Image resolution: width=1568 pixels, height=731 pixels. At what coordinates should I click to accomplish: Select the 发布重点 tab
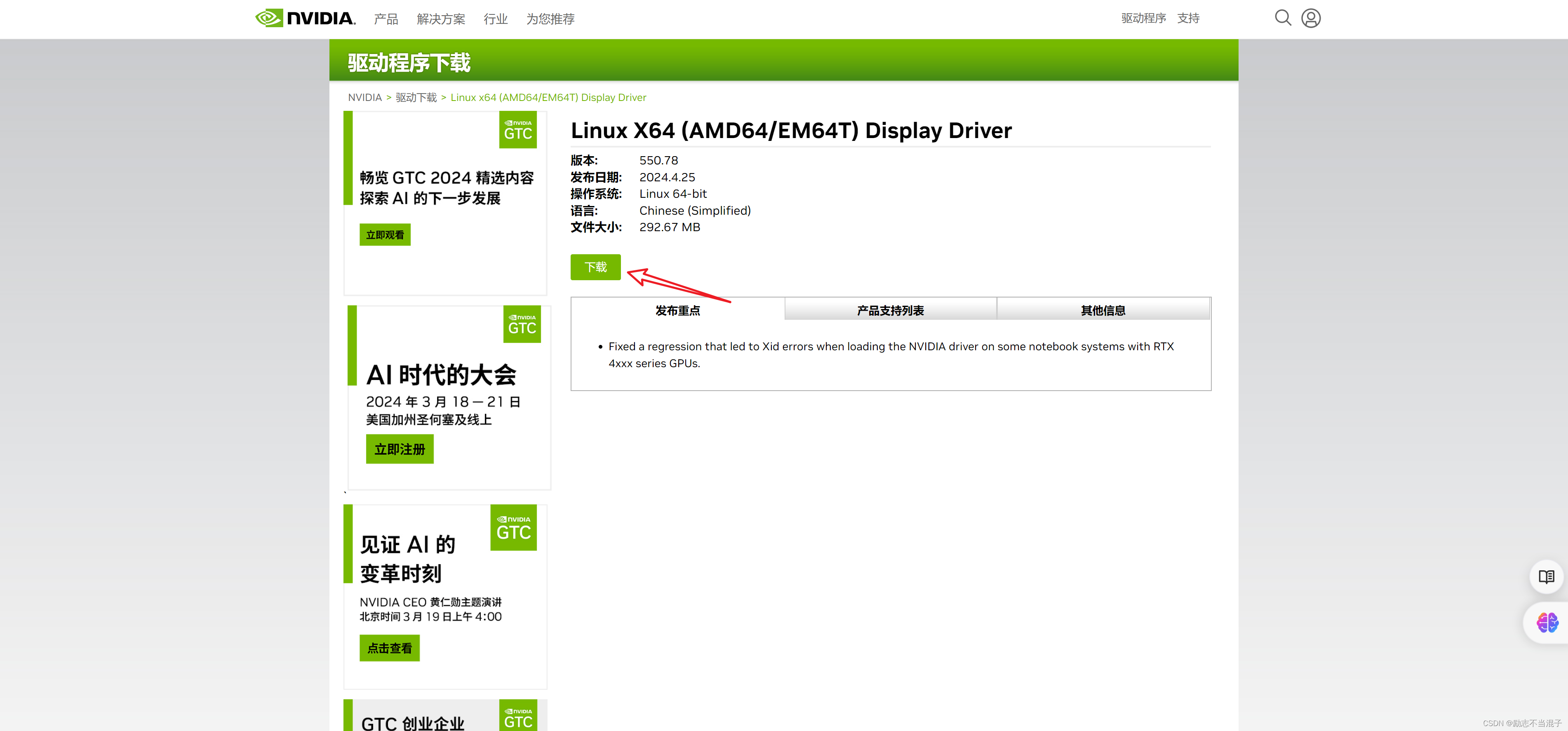pos(677,310)
